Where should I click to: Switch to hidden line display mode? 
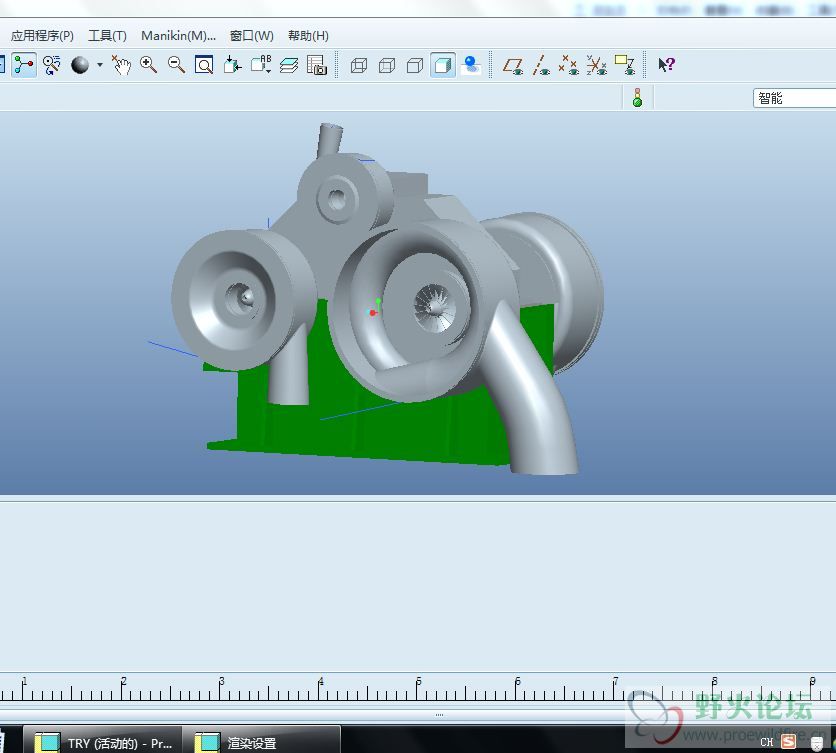[387, 65]
